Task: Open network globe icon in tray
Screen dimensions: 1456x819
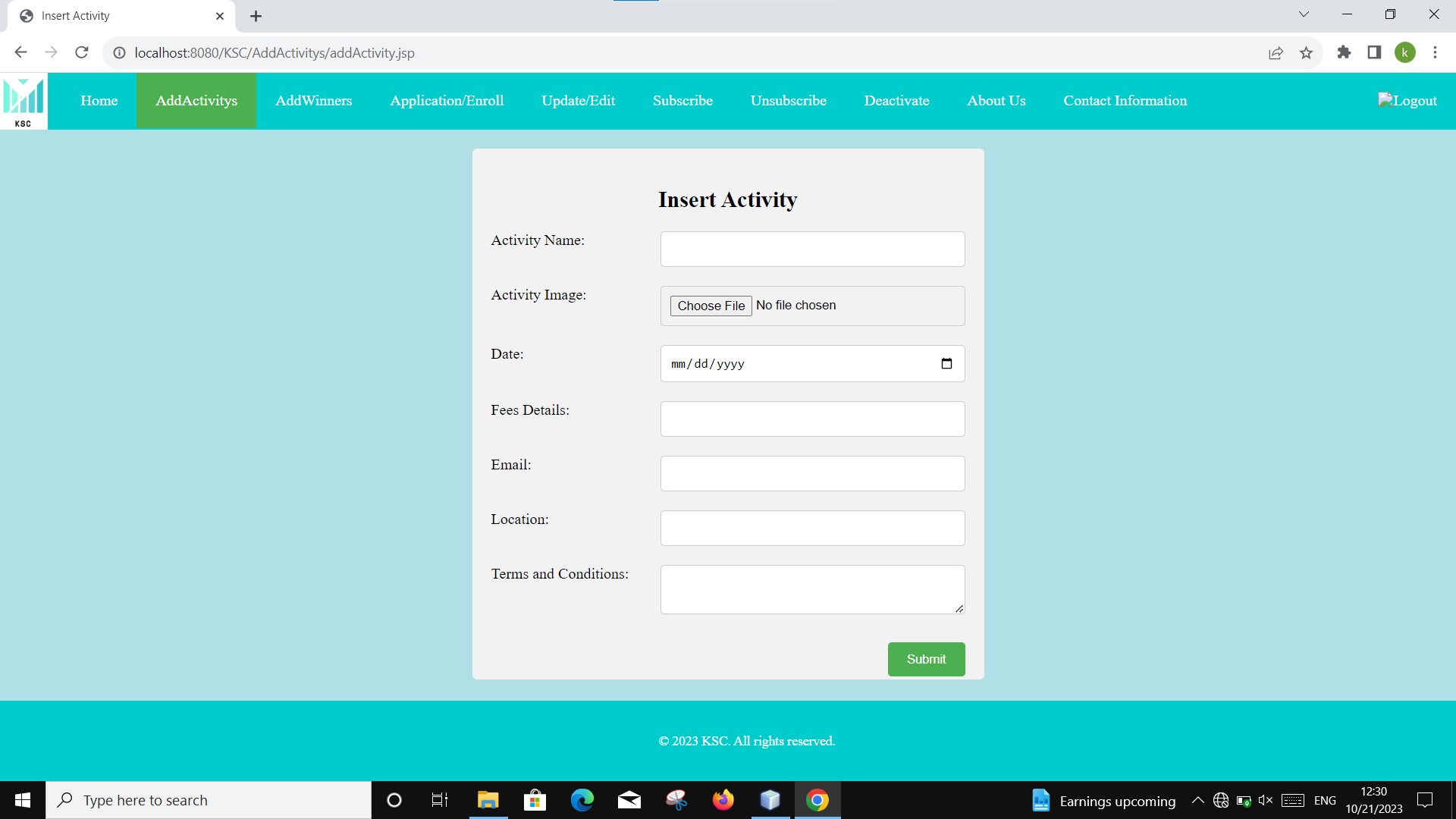Action: tap(1221, 800)
